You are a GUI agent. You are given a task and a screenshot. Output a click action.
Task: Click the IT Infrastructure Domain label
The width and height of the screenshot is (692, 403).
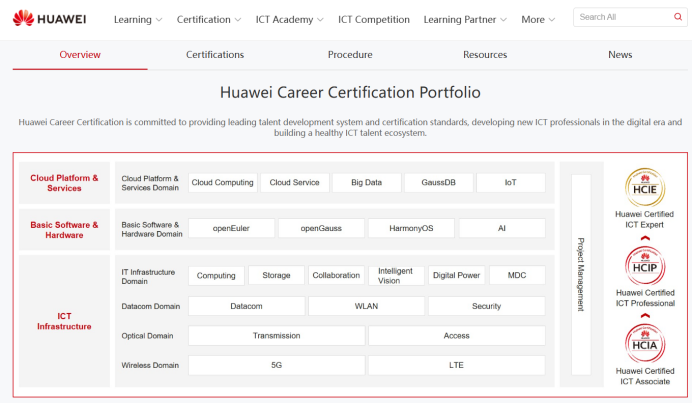(x=148, y=276)
